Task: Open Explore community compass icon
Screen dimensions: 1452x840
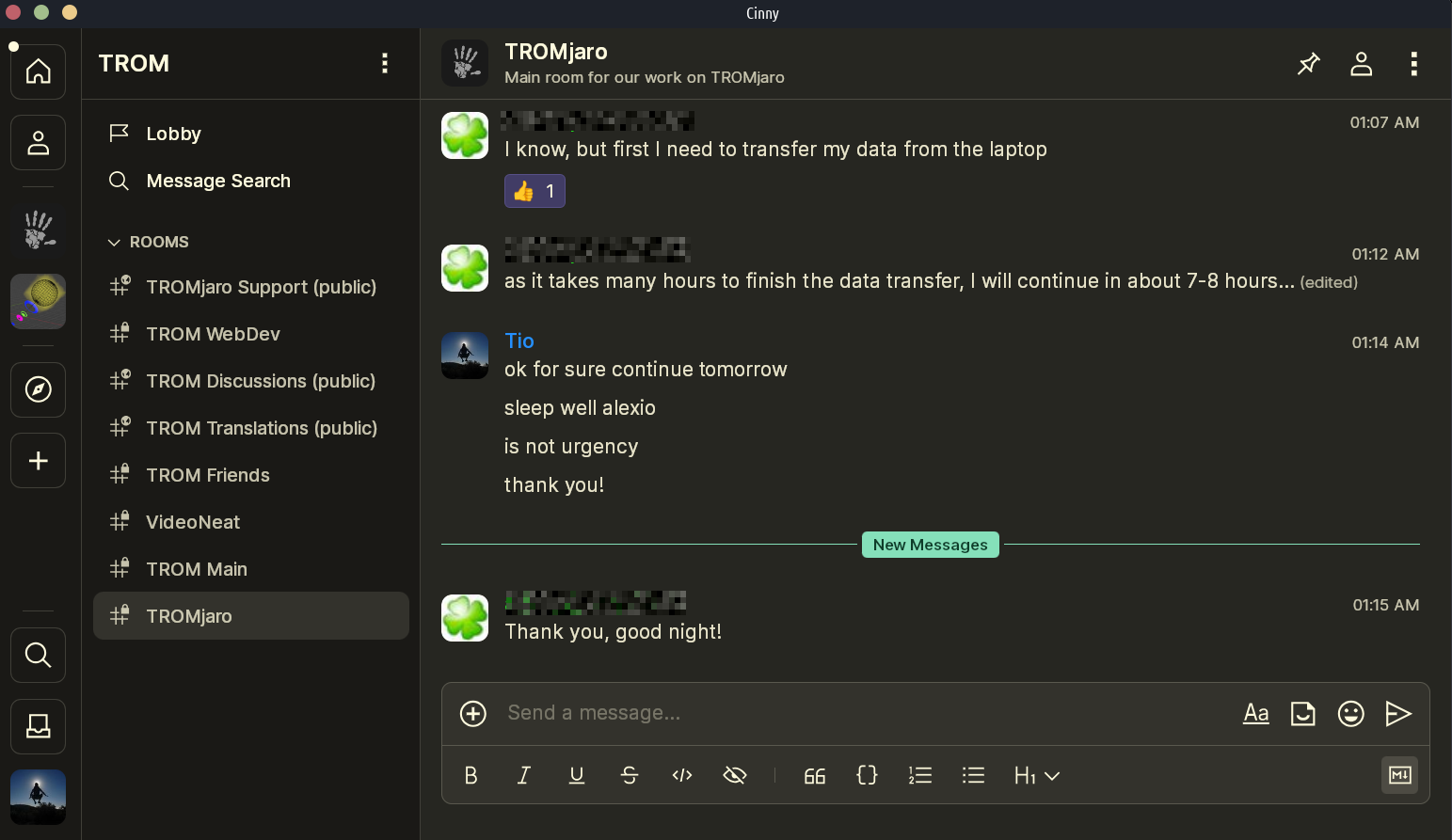Action: tap(38, 389)
